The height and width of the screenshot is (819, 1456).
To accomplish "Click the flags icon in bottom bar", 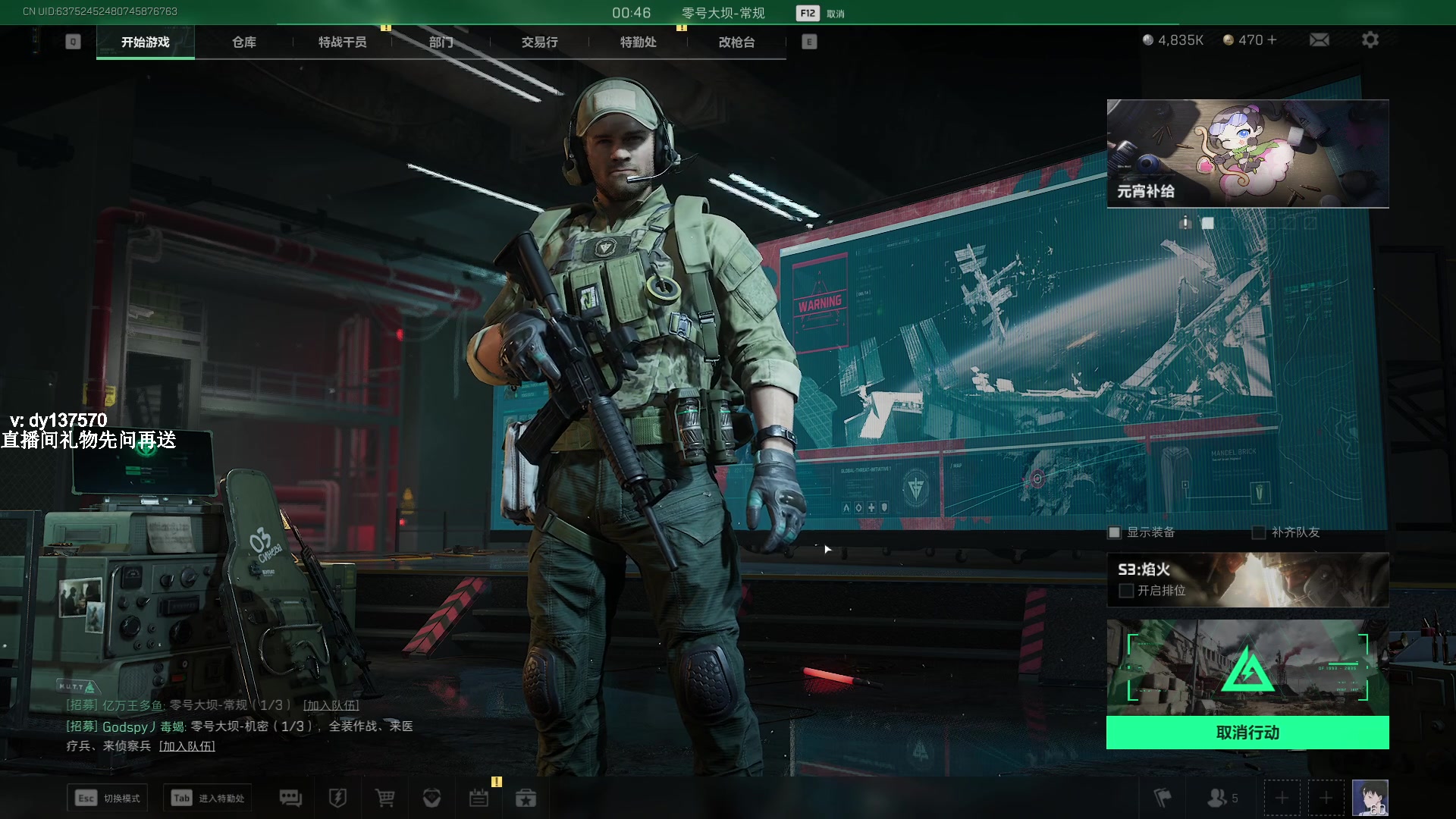I will point(1162,798).
